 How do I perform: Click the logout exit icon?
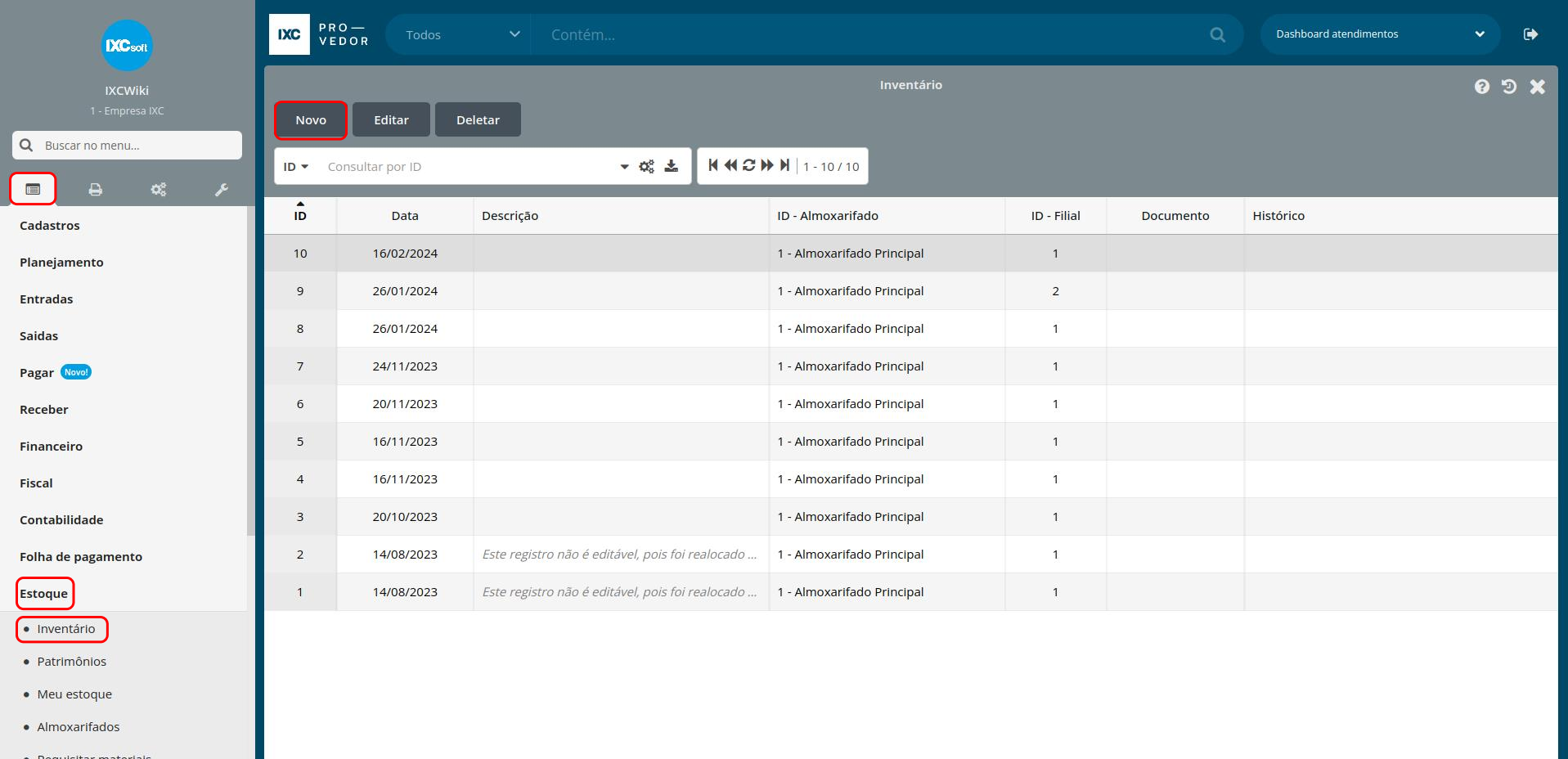(1531, 34)
